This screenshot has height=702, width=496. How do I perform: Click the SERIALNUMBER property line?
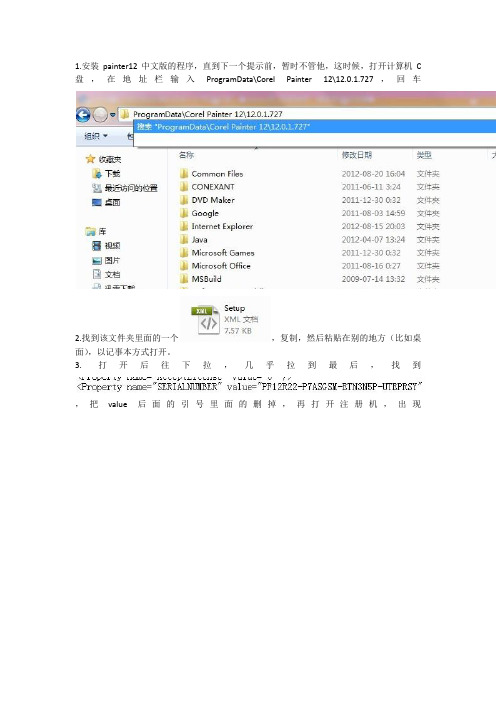(x=249, y=386)
